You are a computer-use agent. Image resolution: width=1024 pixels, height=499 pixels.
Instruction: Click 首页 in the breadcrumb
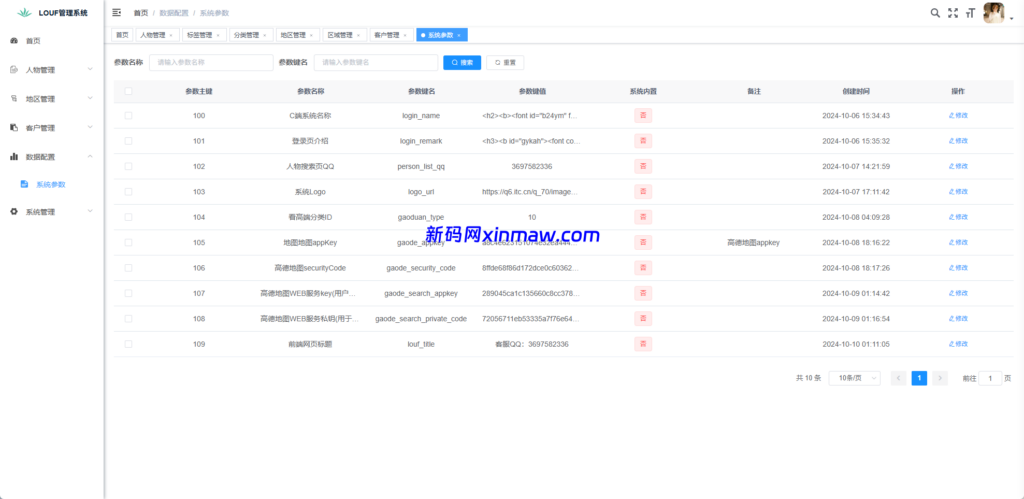click(x=140, y=13)
